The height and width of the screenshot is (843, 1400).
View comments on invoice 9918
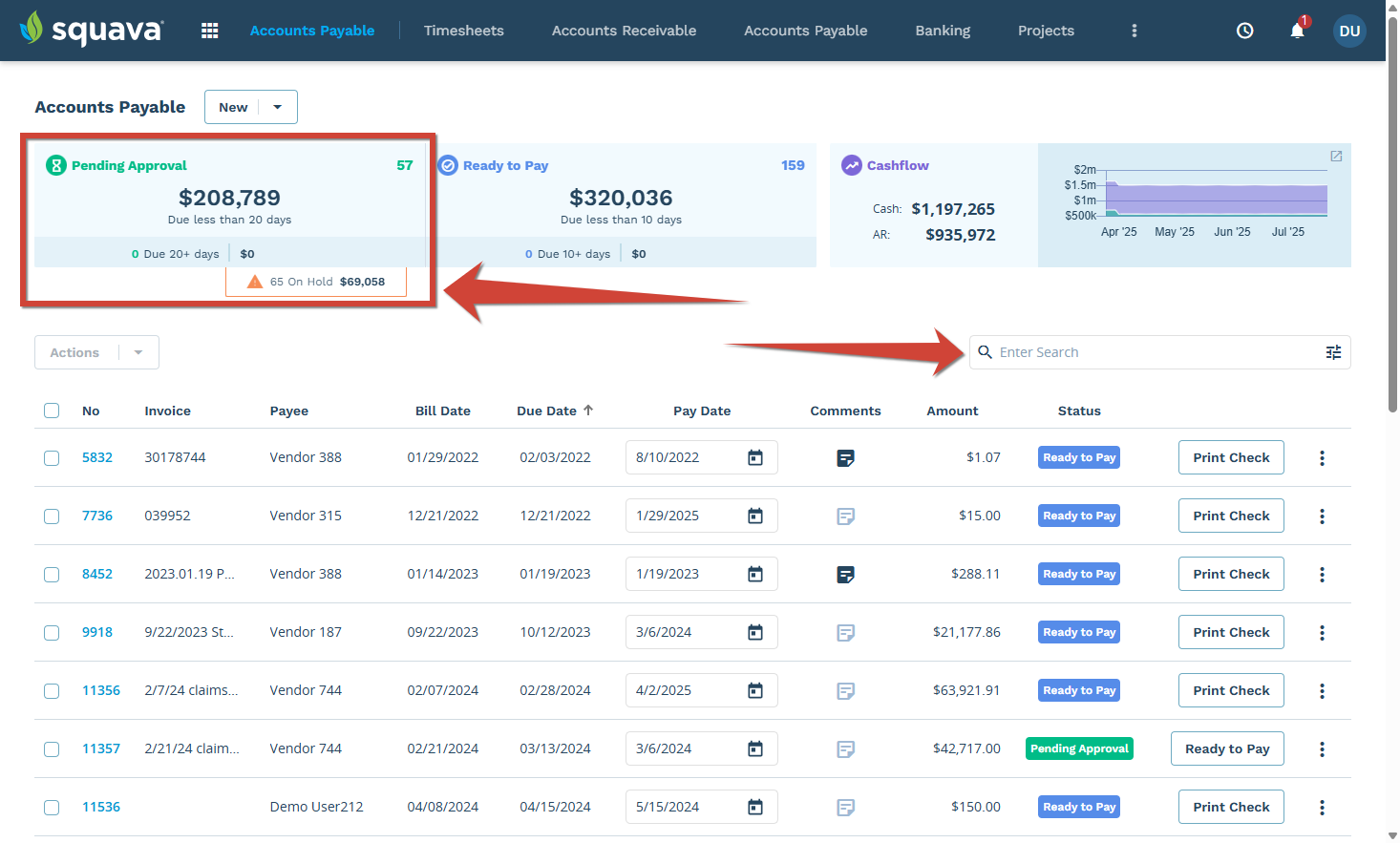point(845,633)
